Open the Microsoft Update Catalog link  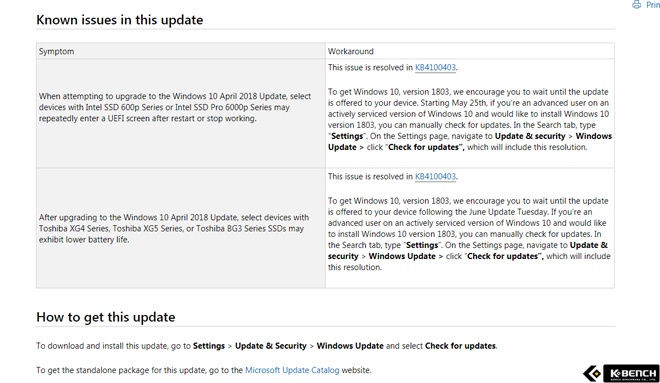coord(292,370)
